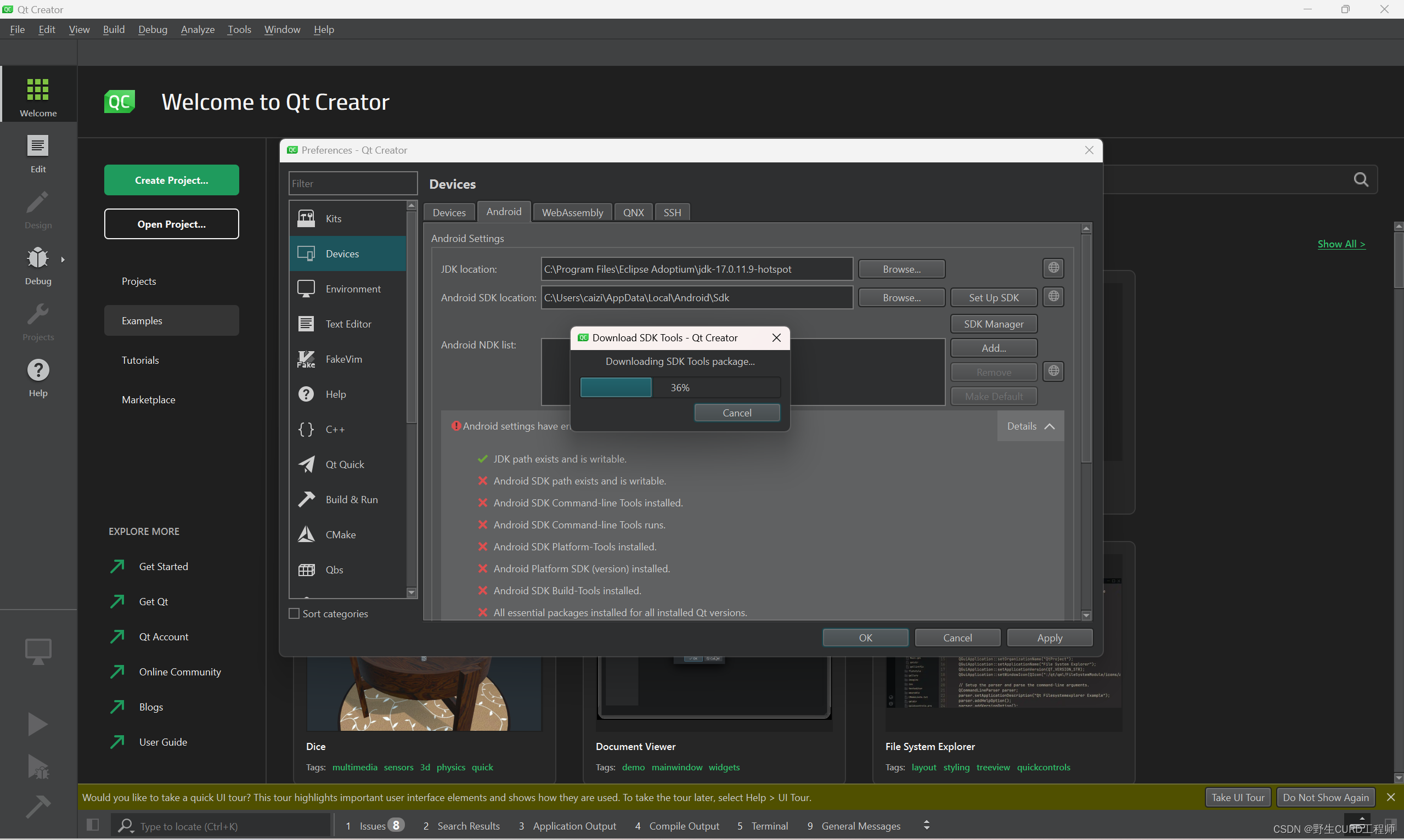Screen dimensions: 1404x840
Task: Click Set Up SDK button
Action: coord(994,297)
